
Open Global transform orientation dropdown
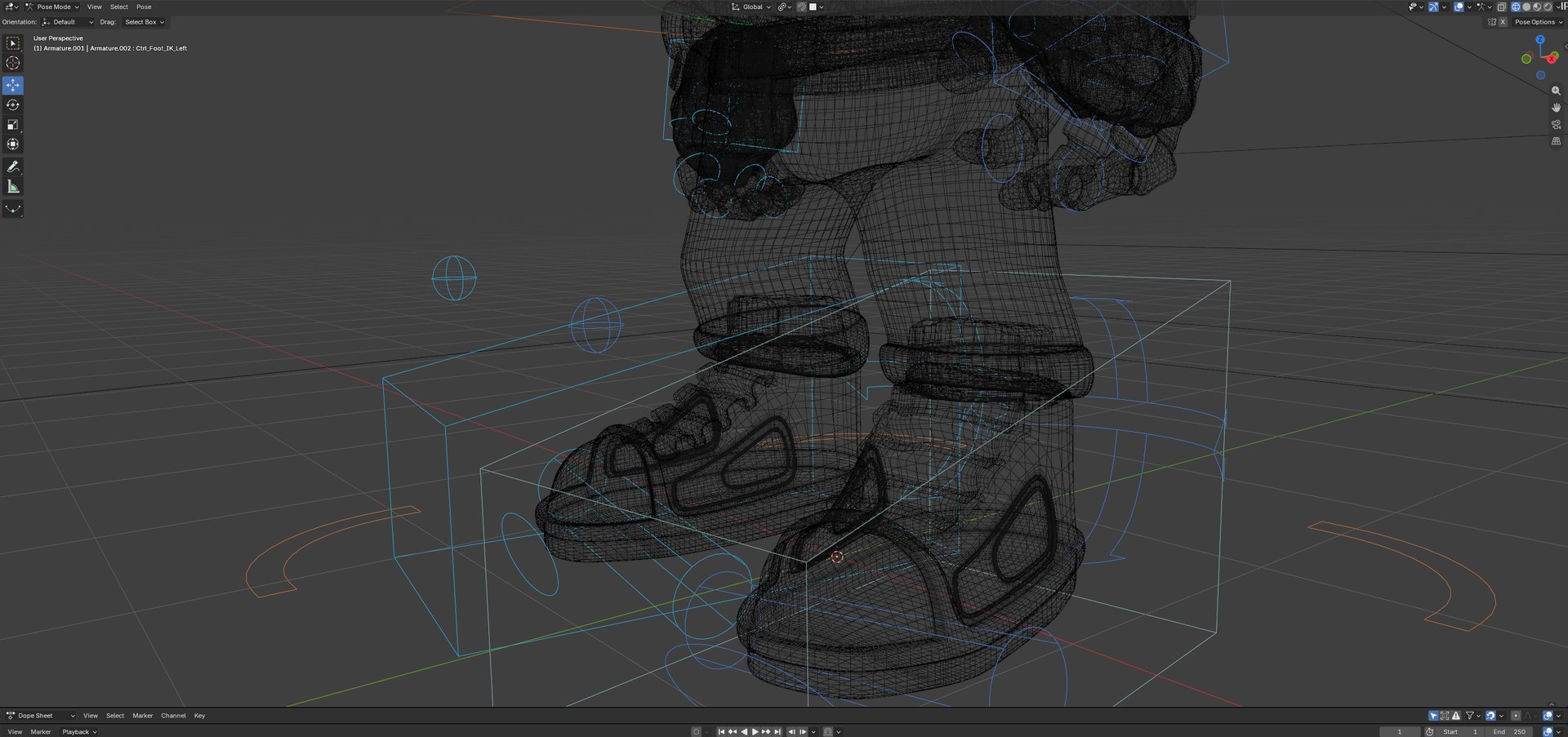(x=751, y=7)
